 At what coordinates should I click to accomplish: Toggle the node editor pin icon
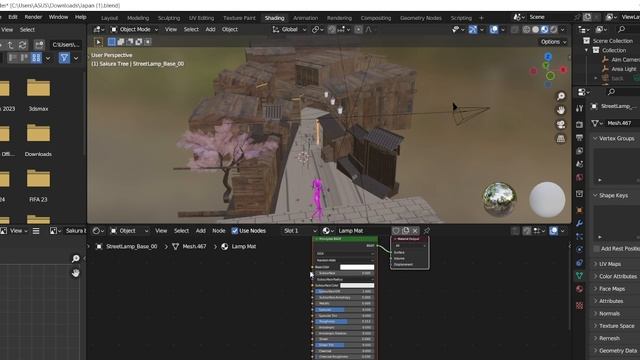[x=427, y=231]
